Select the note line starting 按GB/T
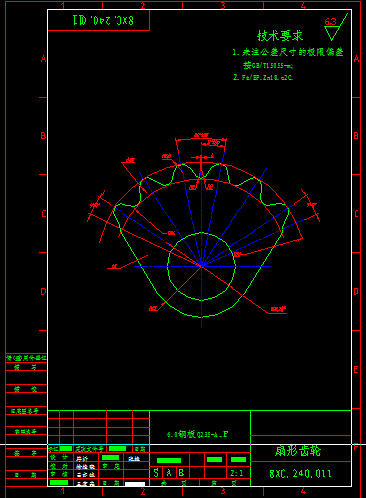The height and width of the screenshot is (498, 366). coord(268,65)
